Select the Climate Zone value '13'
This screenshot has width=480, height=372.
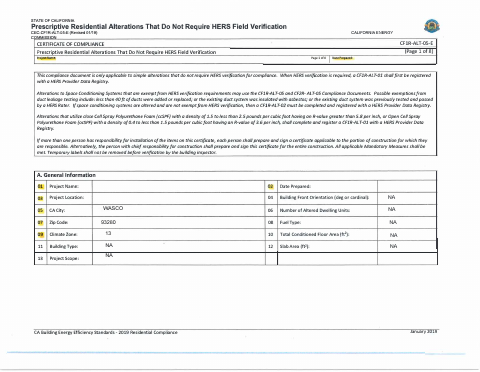pos(108,233)
